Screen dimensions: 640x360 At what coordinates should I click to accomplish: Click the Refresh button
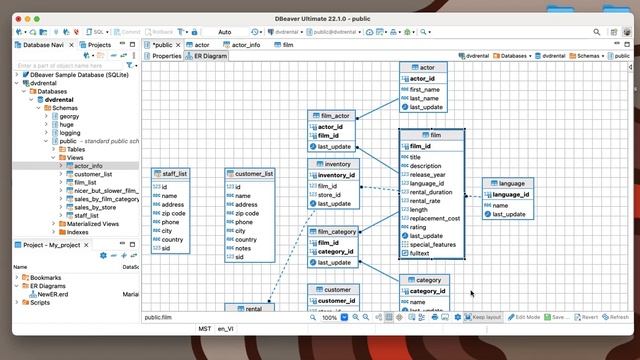616,317
